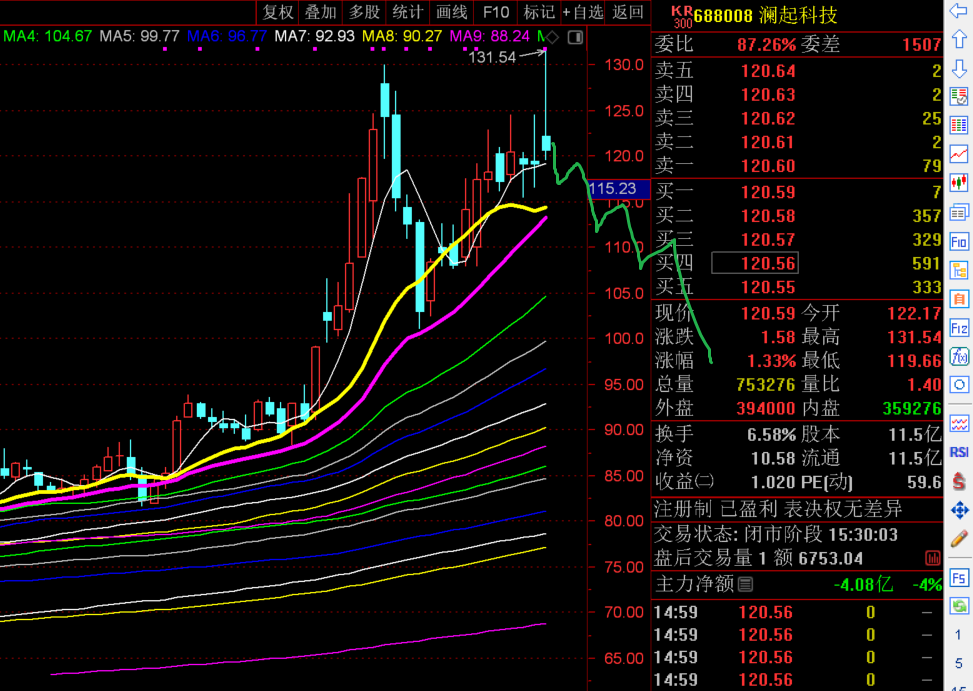Click the 返回 button
Image resolution: width=973 pixels, height=691 pixels.
click(x=628, y=12)
